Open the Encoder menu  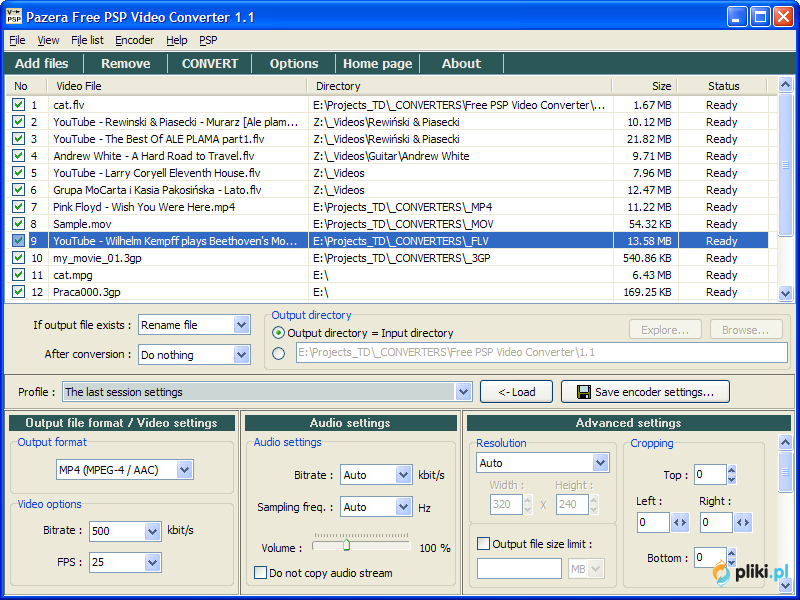click(x=135, y=40)
